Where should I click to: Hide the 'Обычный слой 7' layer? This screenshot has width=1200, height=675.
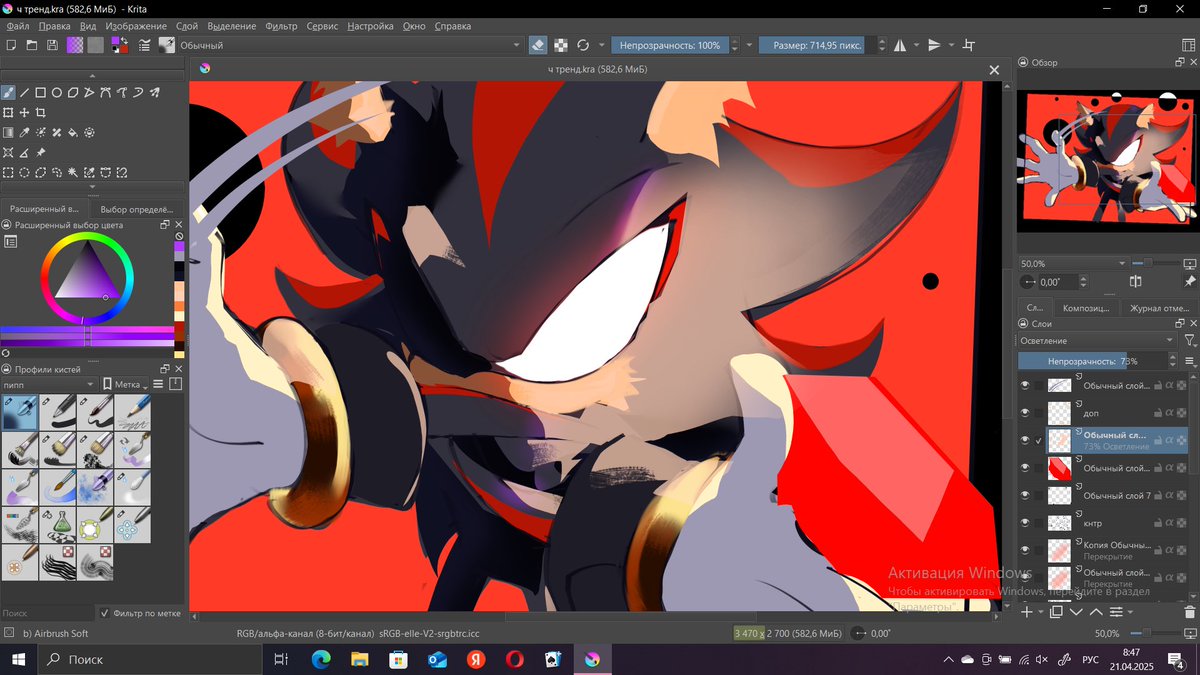1025,495
